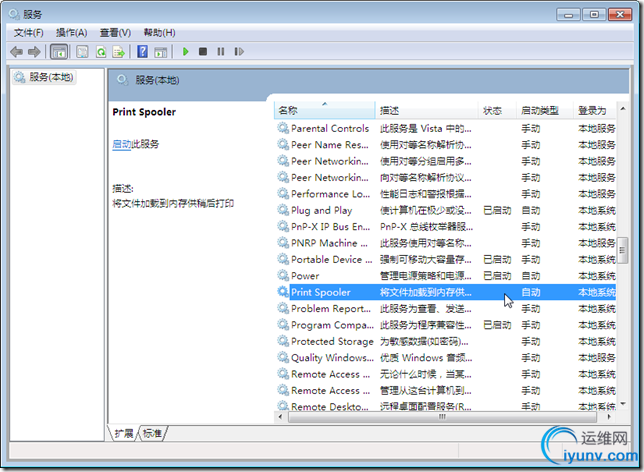Toggle the show/hide console tree icon
Image resolution: width=644 pixels, height=472 pixels.
(x=58, y=52)
